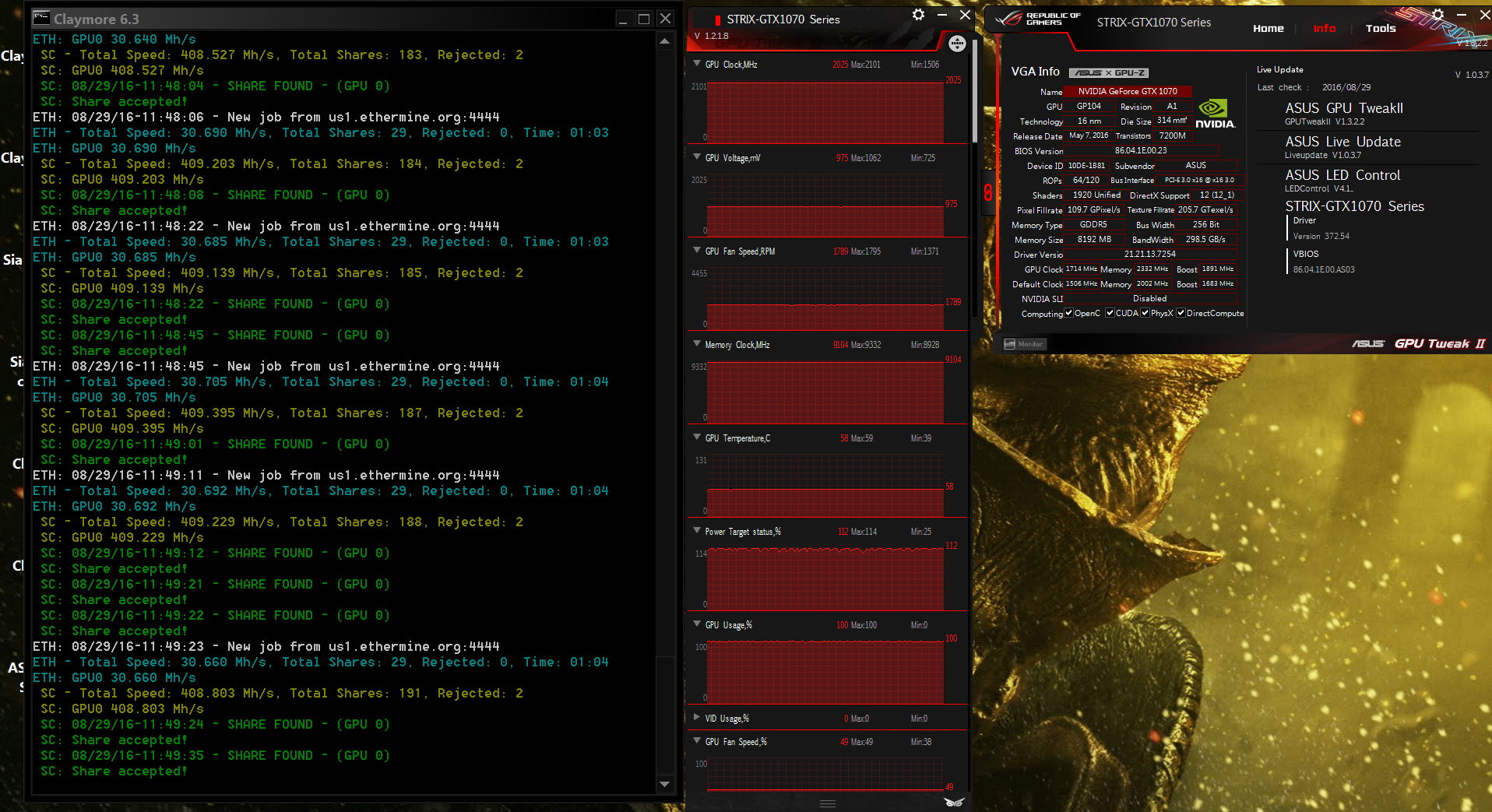Click the console line showing Total Shares: 191
This screenshot has height=812, width=1492.
pyautogui.click(x=282, y=693)
